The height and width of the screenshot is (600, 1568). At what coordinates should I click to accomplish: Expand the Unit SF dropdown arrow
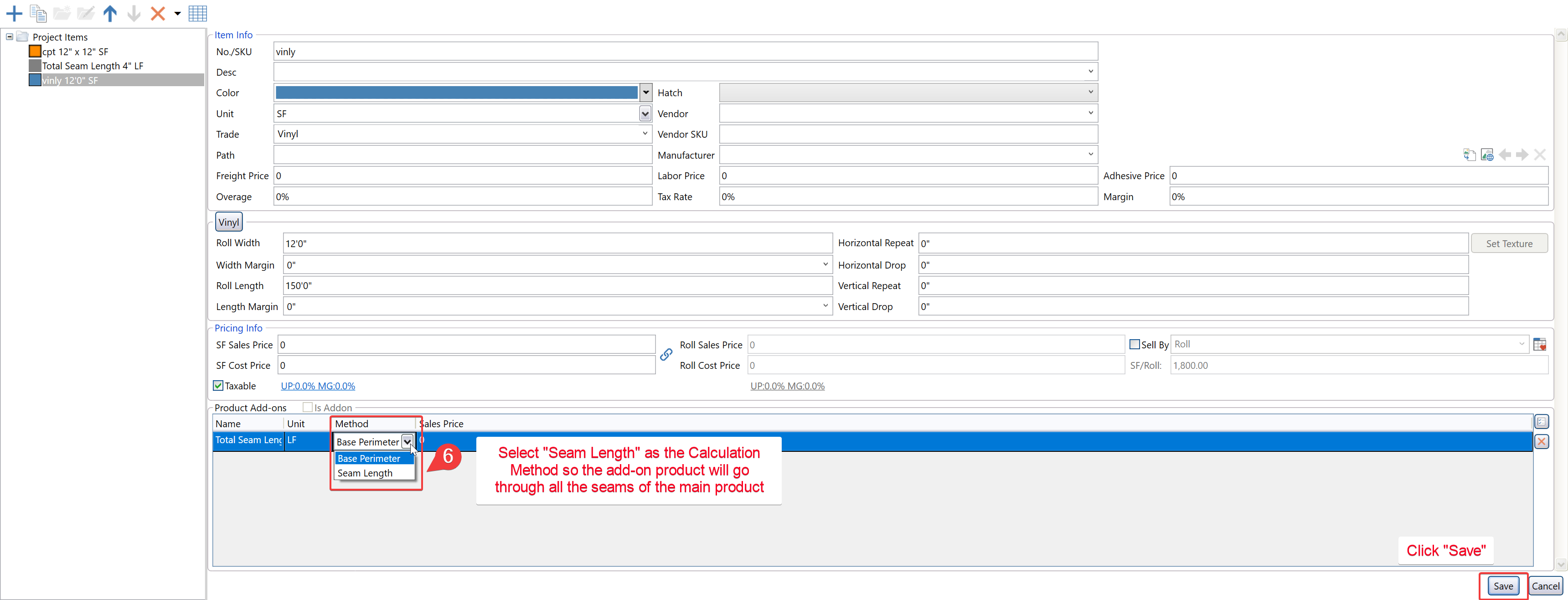click(645, 114)
